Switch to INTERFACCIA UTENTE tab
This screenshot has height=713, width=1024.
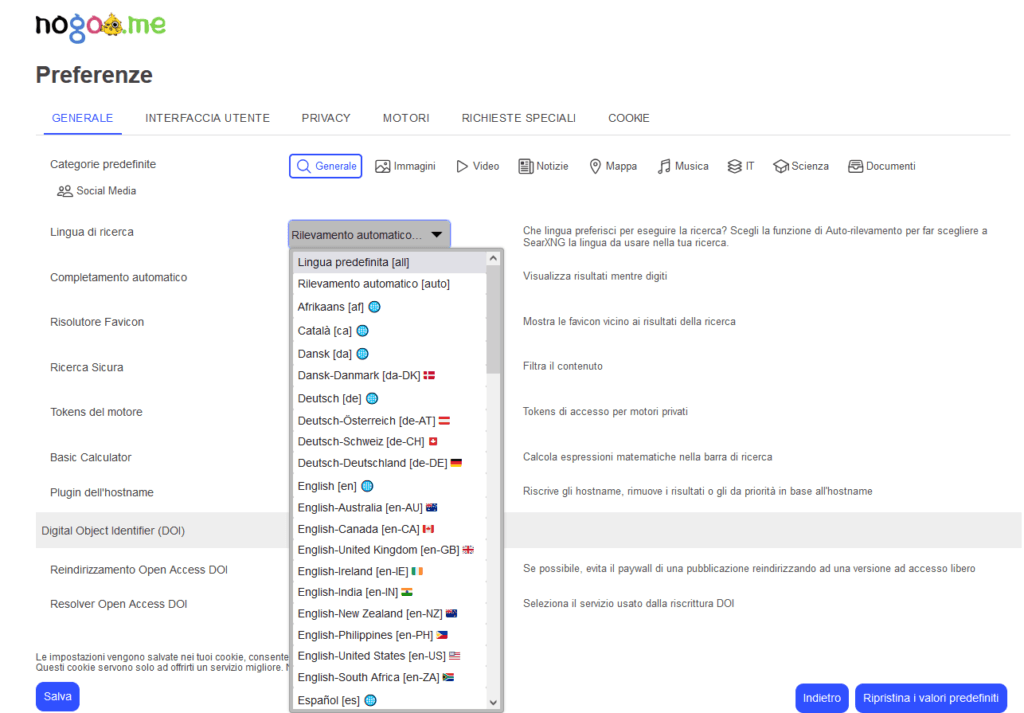point(207,118)
